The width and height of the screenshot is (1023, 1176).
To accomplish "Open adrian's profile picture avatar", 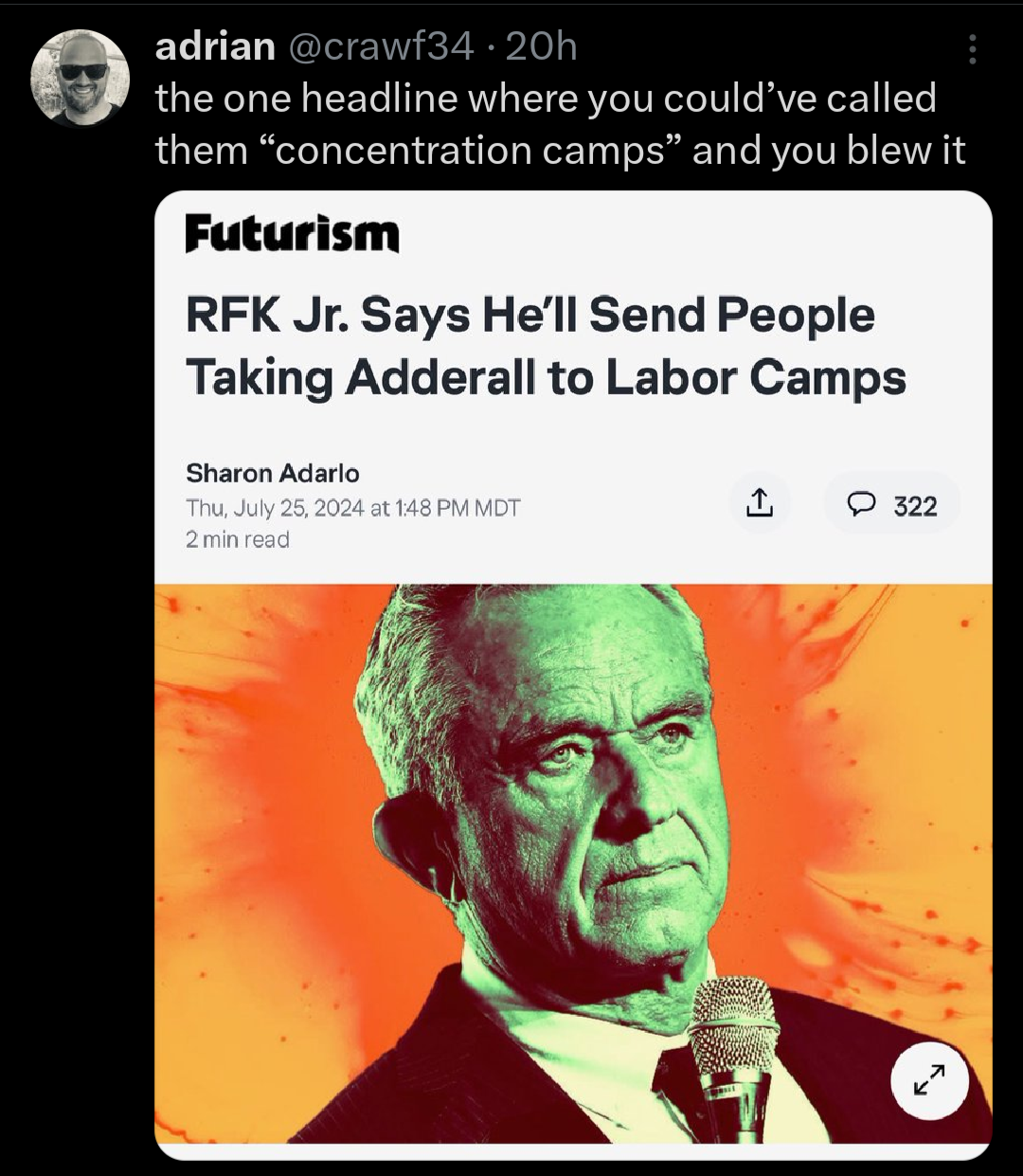I will (80, 78).
